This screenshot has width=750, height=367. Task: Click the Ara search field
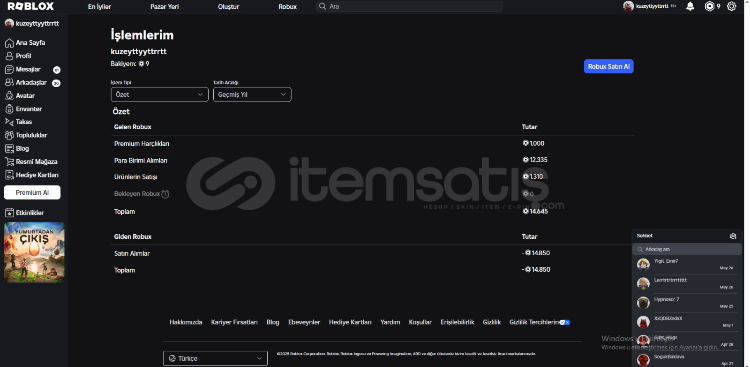click(409, 6)
